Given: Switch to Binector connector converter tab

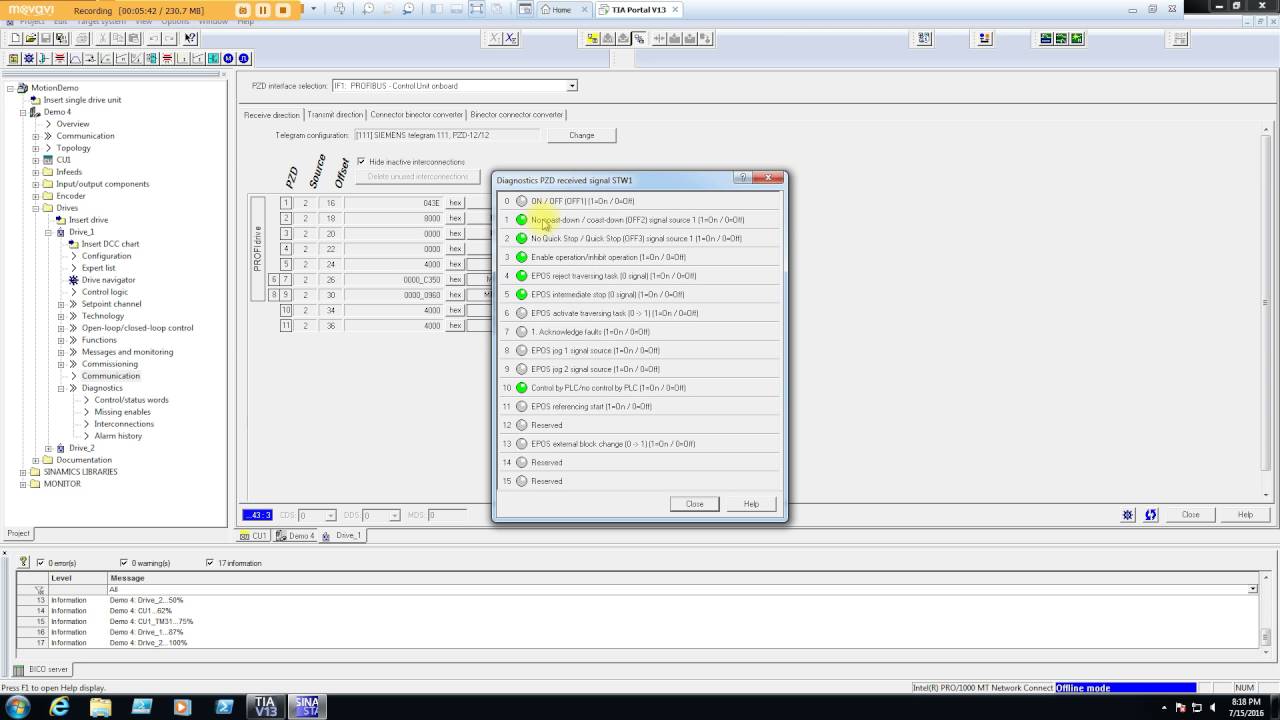Looking at the screenshot, I should 517,115.
